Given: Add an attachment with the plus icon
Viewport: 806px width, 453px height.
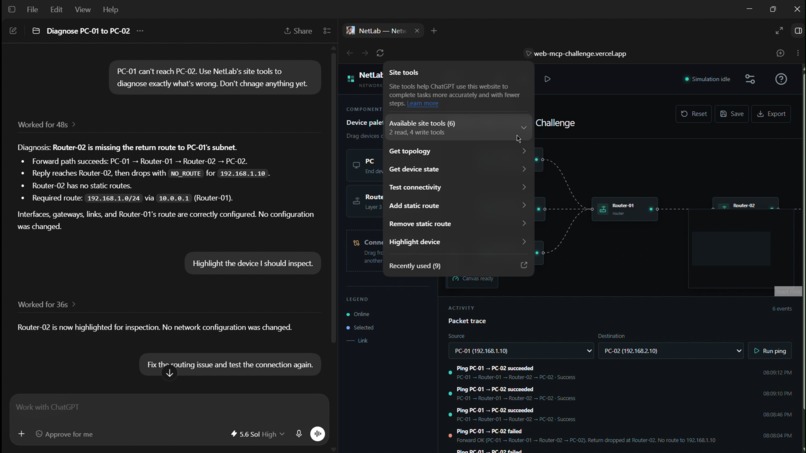Looking at the screenshot, I should [21, 434].
